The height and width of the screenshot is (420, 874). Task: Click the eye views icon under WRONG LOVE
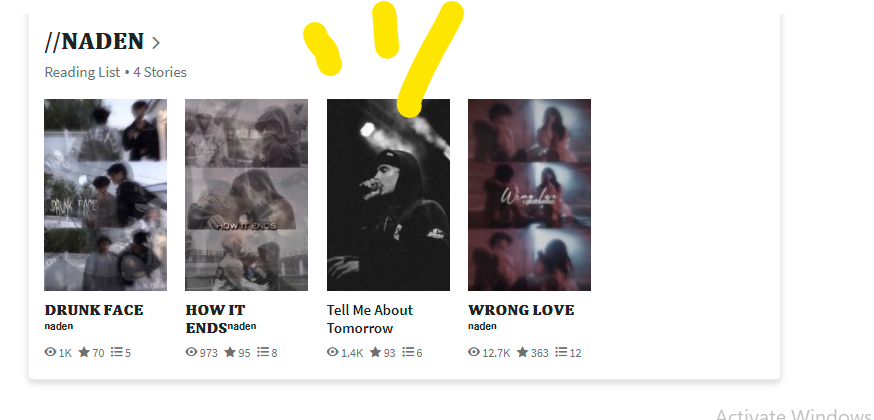pos(474,352)
